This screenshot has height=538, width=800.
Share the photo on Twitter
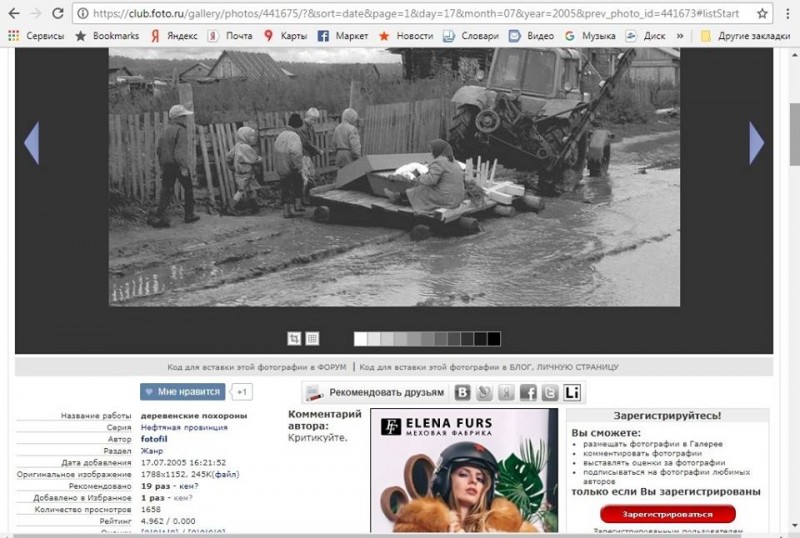tap(550, 393)
